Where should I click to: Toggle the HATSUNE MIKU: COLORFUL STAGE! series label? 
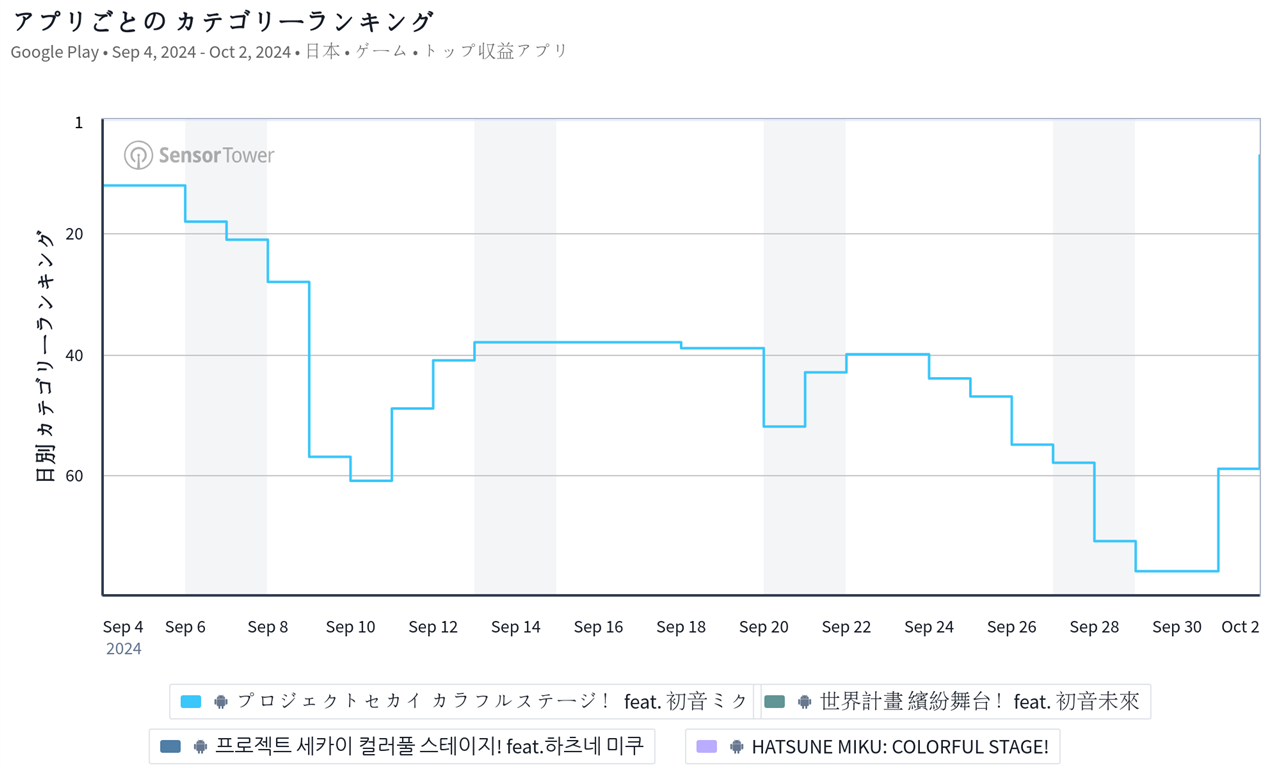899,746
